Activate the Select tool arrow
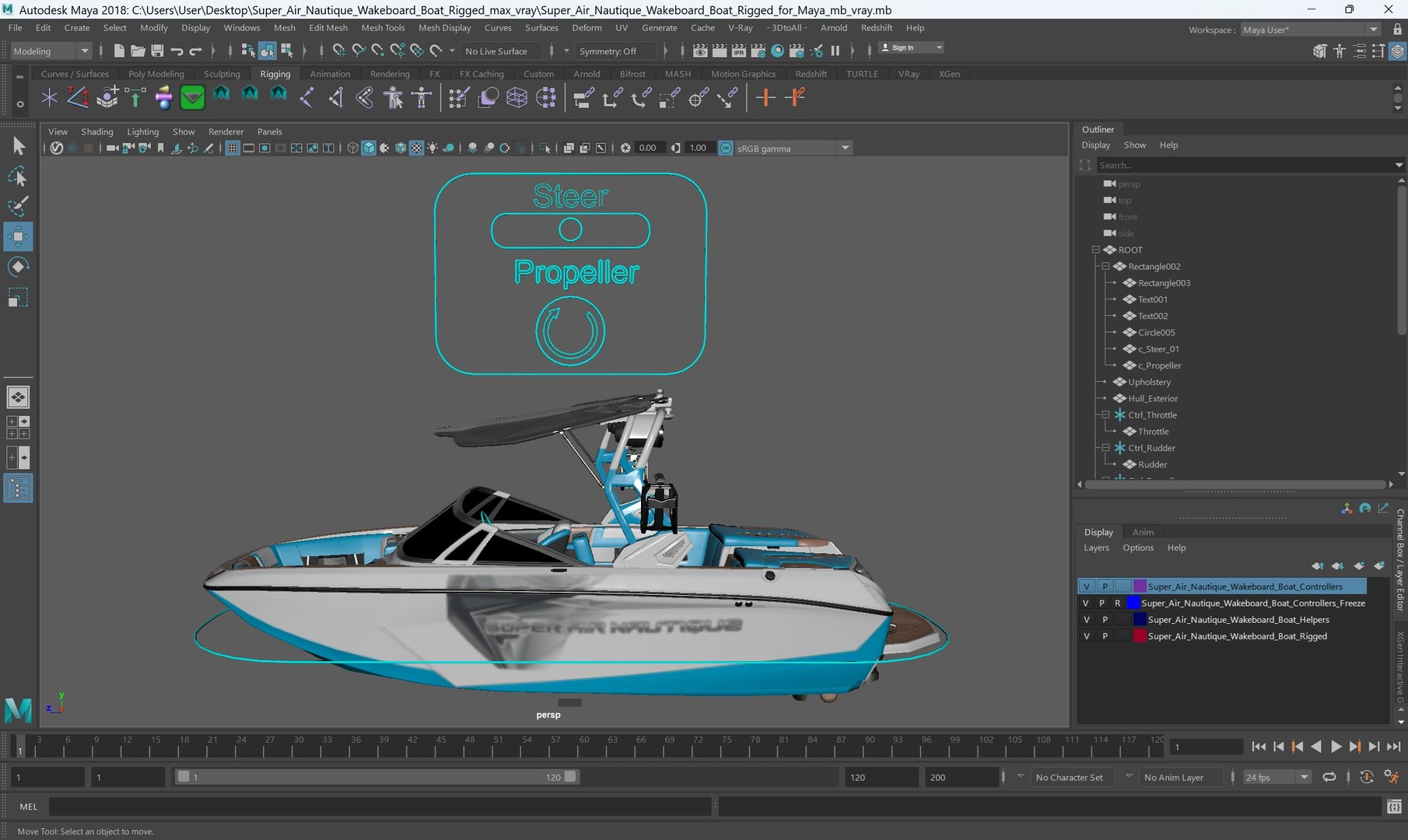This screenshot has height=840, width=1408. point(18,145)
